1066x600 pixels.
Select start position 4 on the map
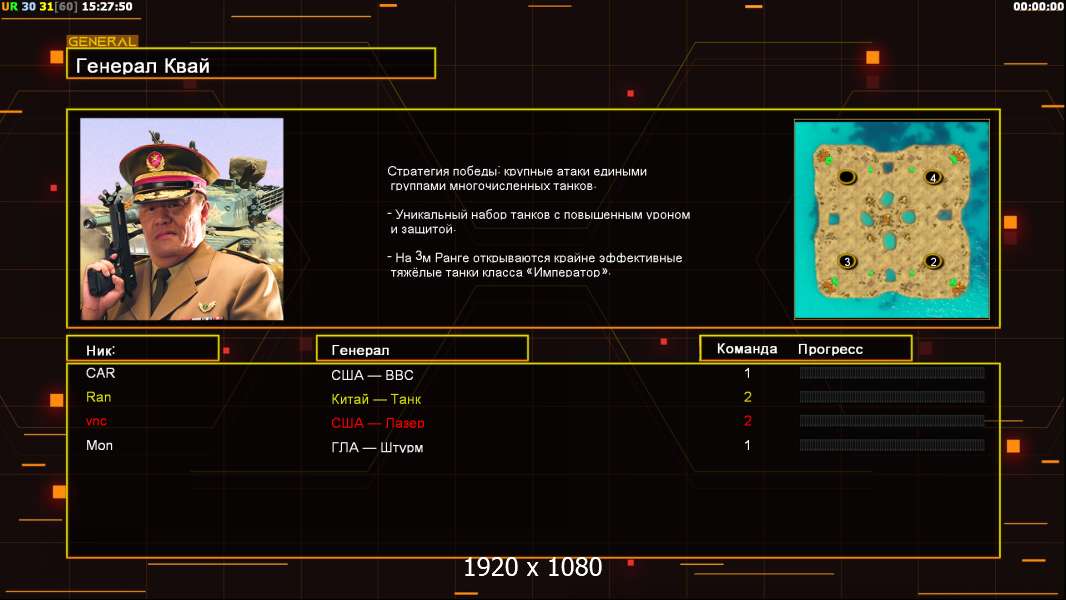[x=933, y=178]
